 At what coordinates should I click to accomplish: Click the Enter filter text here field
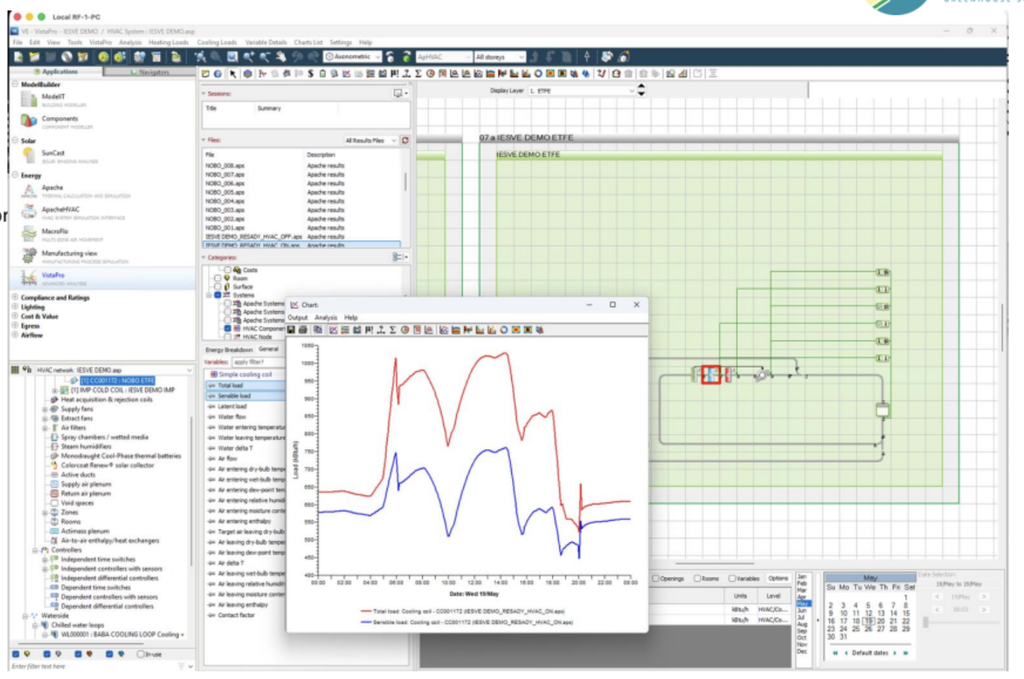95,667
